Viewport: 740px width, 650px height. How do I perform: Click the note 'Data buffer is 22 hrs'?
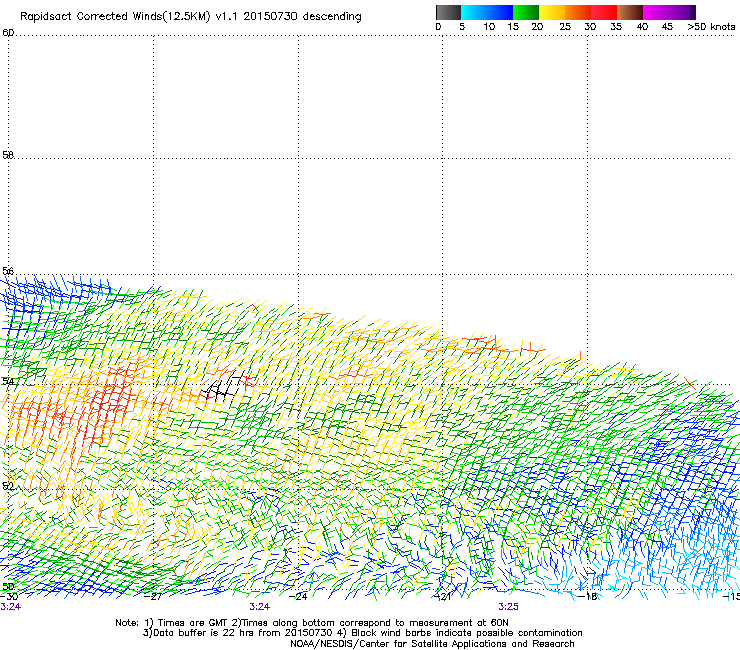[204, 633]
